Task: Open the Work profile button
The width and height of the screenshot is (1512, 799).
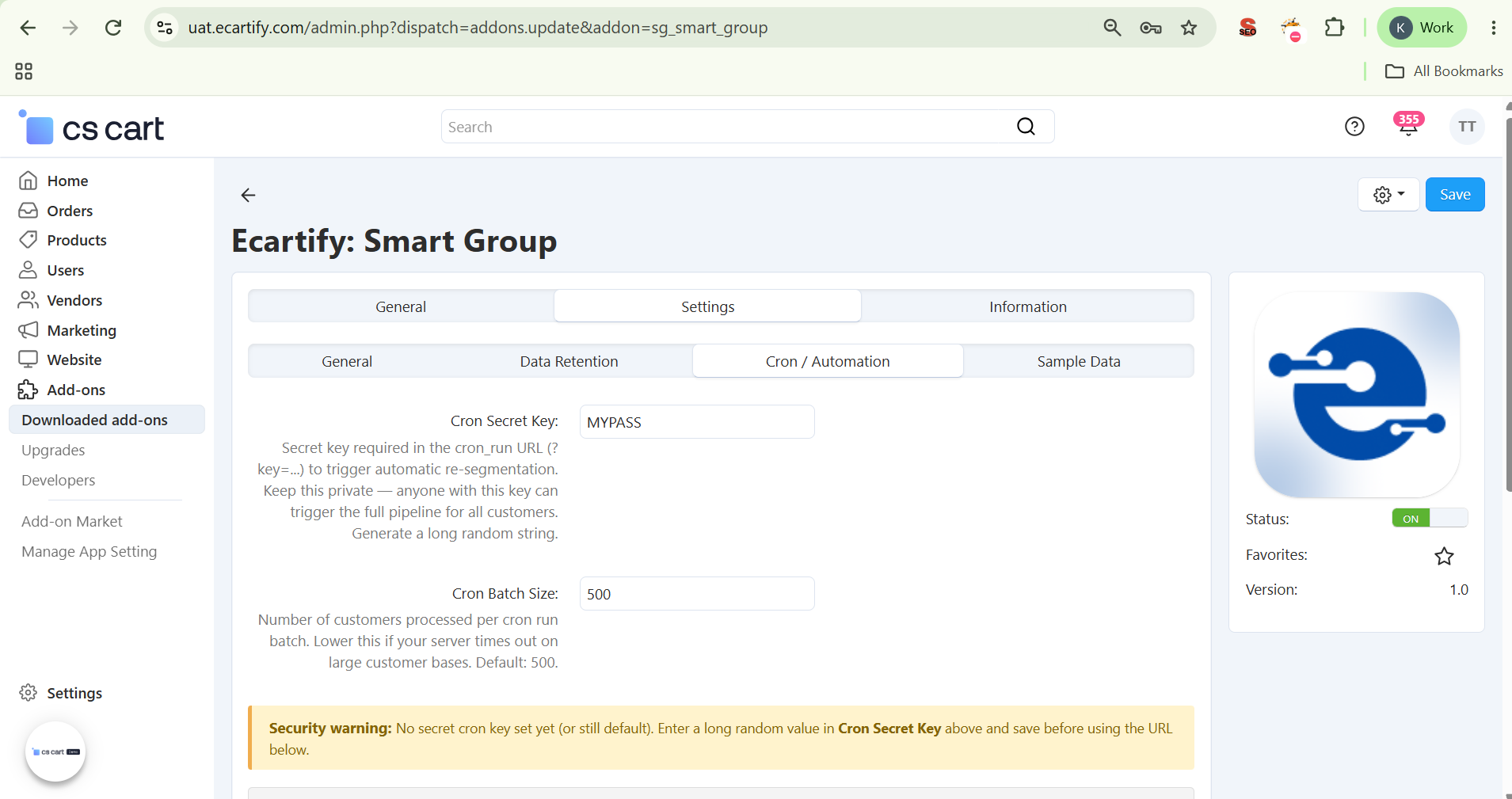Action: coord(1422,28)
